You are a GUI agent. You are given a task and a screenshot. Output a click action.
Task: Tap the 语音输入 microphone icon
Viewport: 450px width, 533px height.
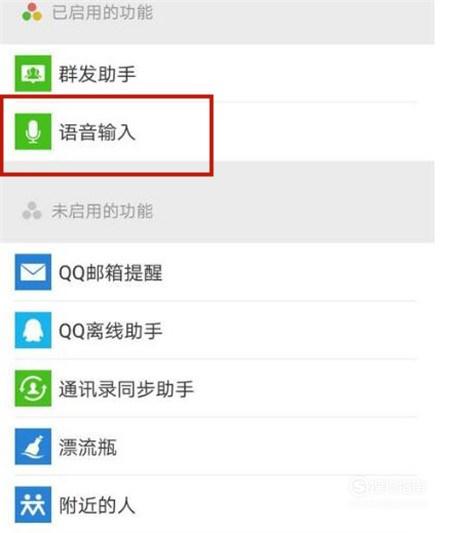(x=33, y=132)
